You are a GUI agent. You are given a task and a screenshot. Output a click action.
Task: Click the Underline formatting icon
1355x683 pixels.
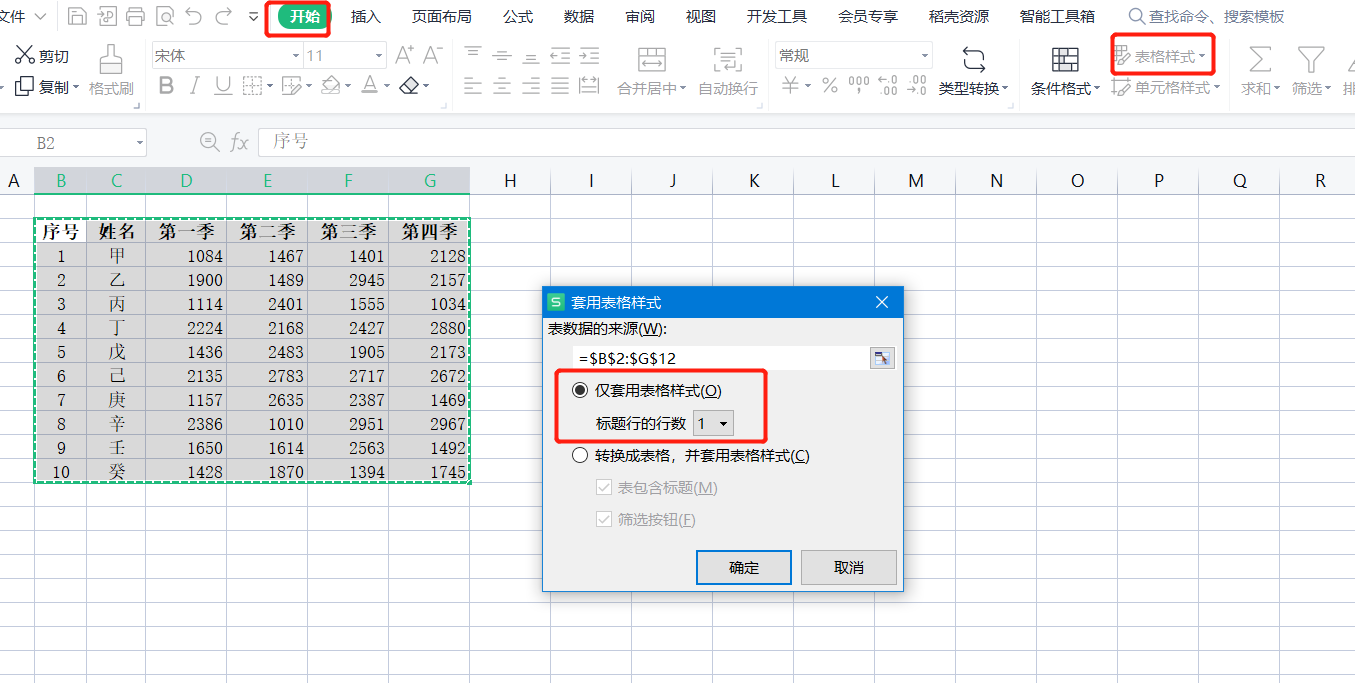click(x=223, y=86)
